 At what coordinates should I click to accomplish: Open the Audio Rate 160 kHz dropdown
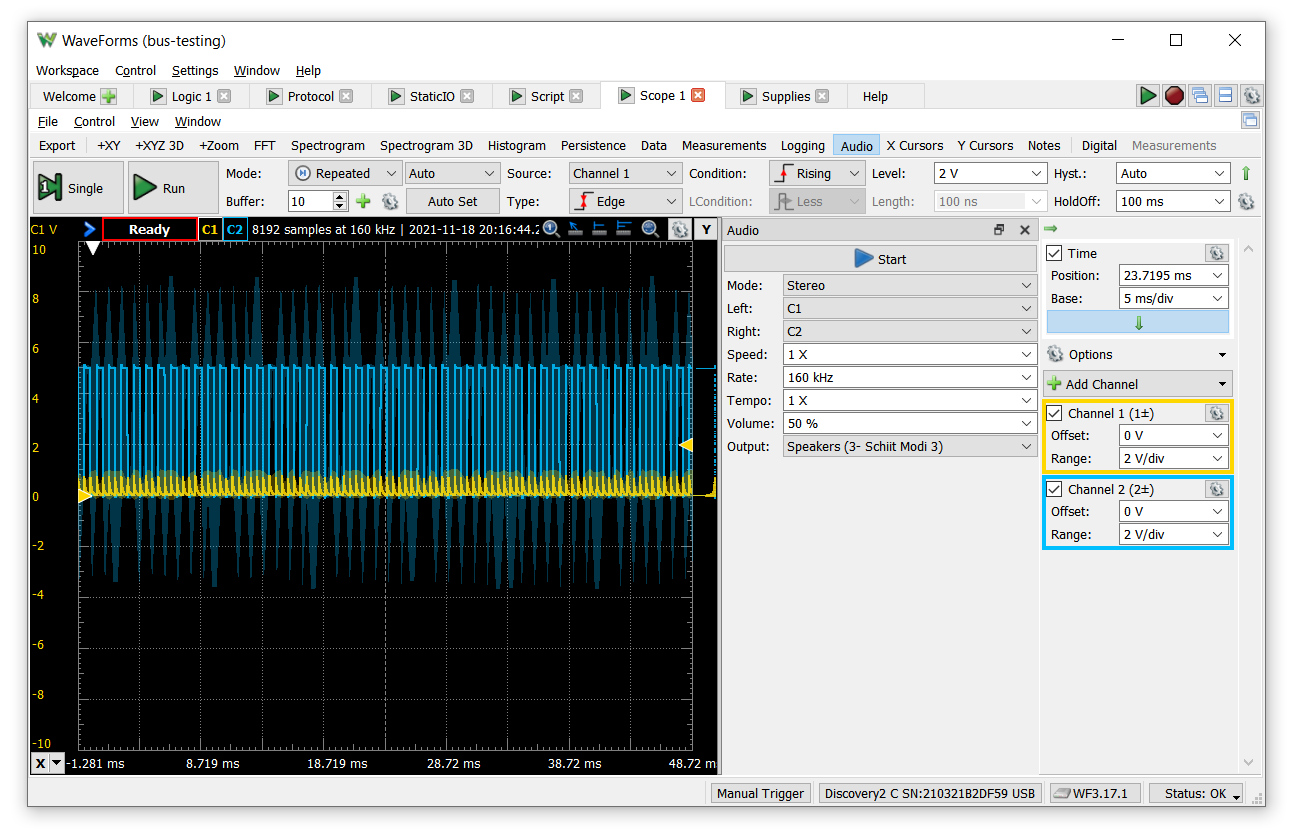(x=908, y=378)
